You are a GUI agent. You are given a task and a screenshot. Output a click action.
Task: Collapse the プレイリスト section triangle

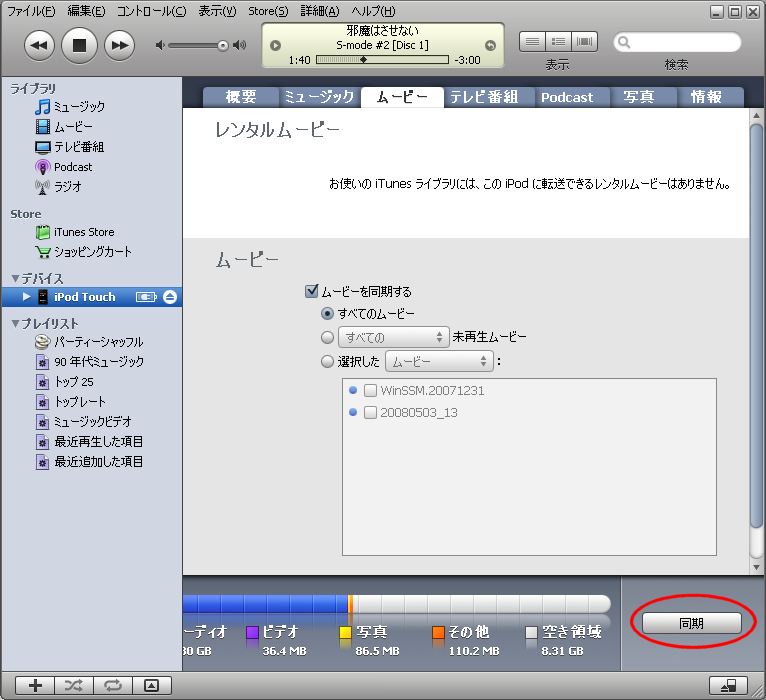pyautogui.click(x=15, y=324)
